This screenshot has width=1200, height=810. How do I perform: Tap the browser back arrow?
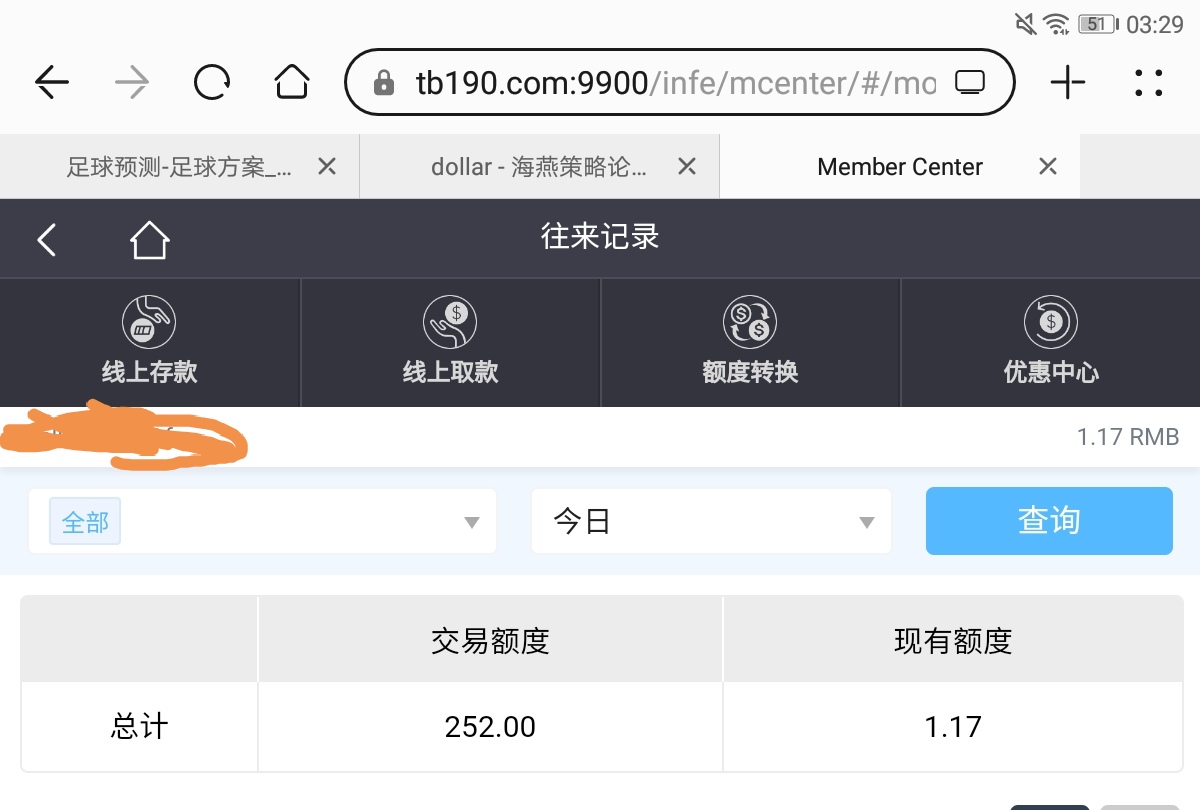pyautogui.click(x=52, y=83)
